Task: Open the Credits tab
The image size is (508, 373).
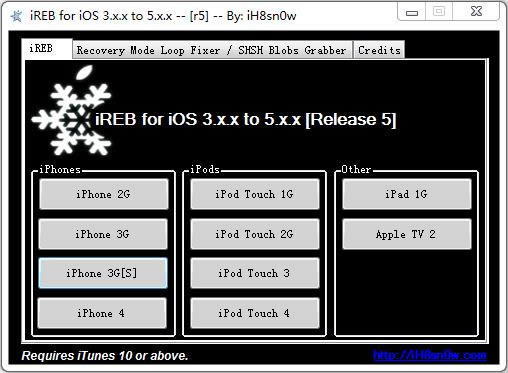Action: coord(379,50)
